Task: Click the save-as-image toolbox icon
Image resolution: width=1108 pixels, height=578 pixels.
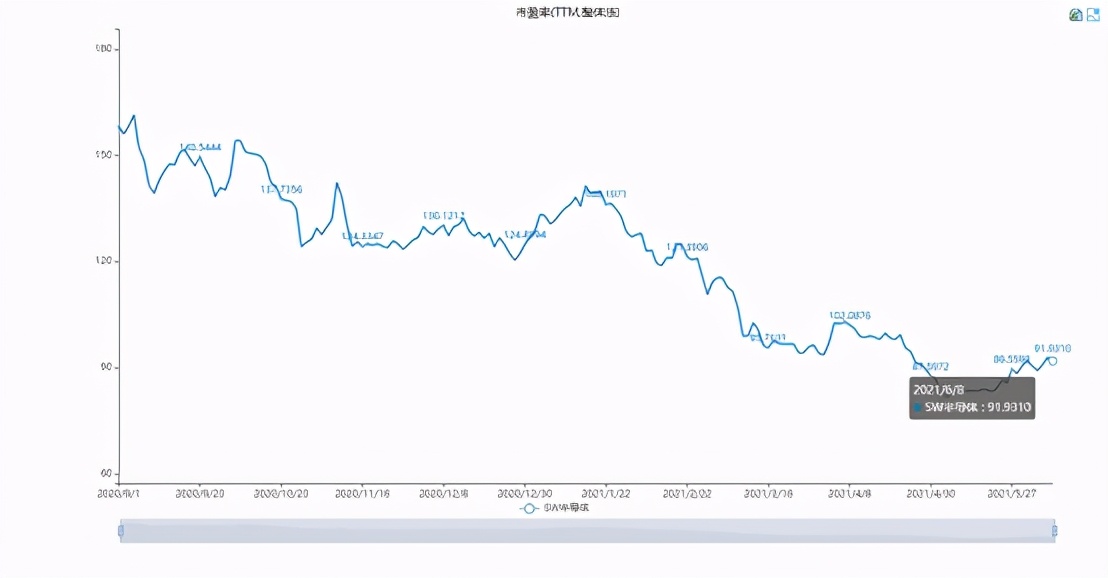Action: [x=1092, y=14]
